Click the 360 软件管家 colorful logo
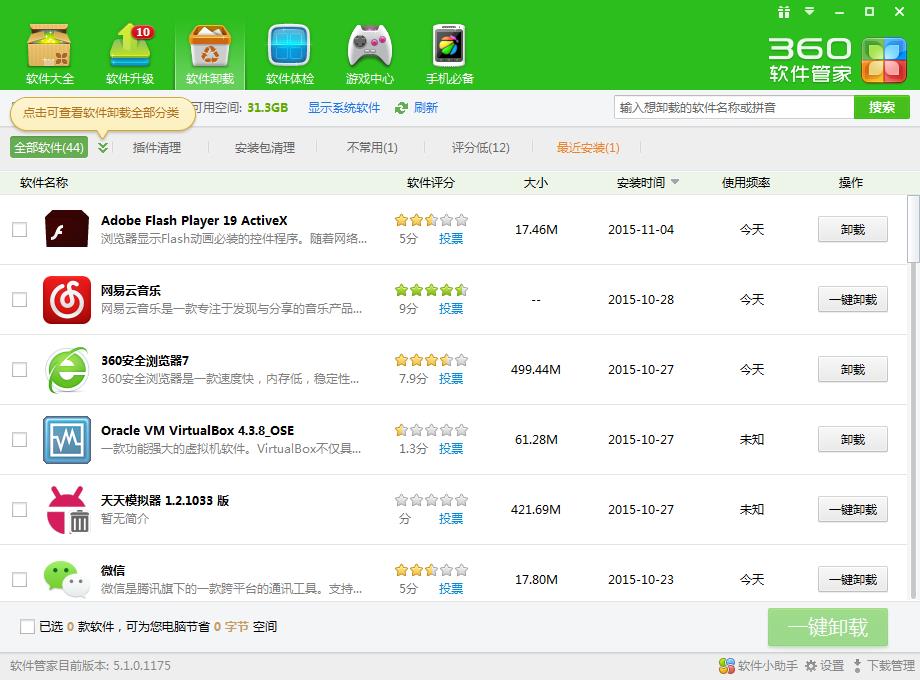 884,60
